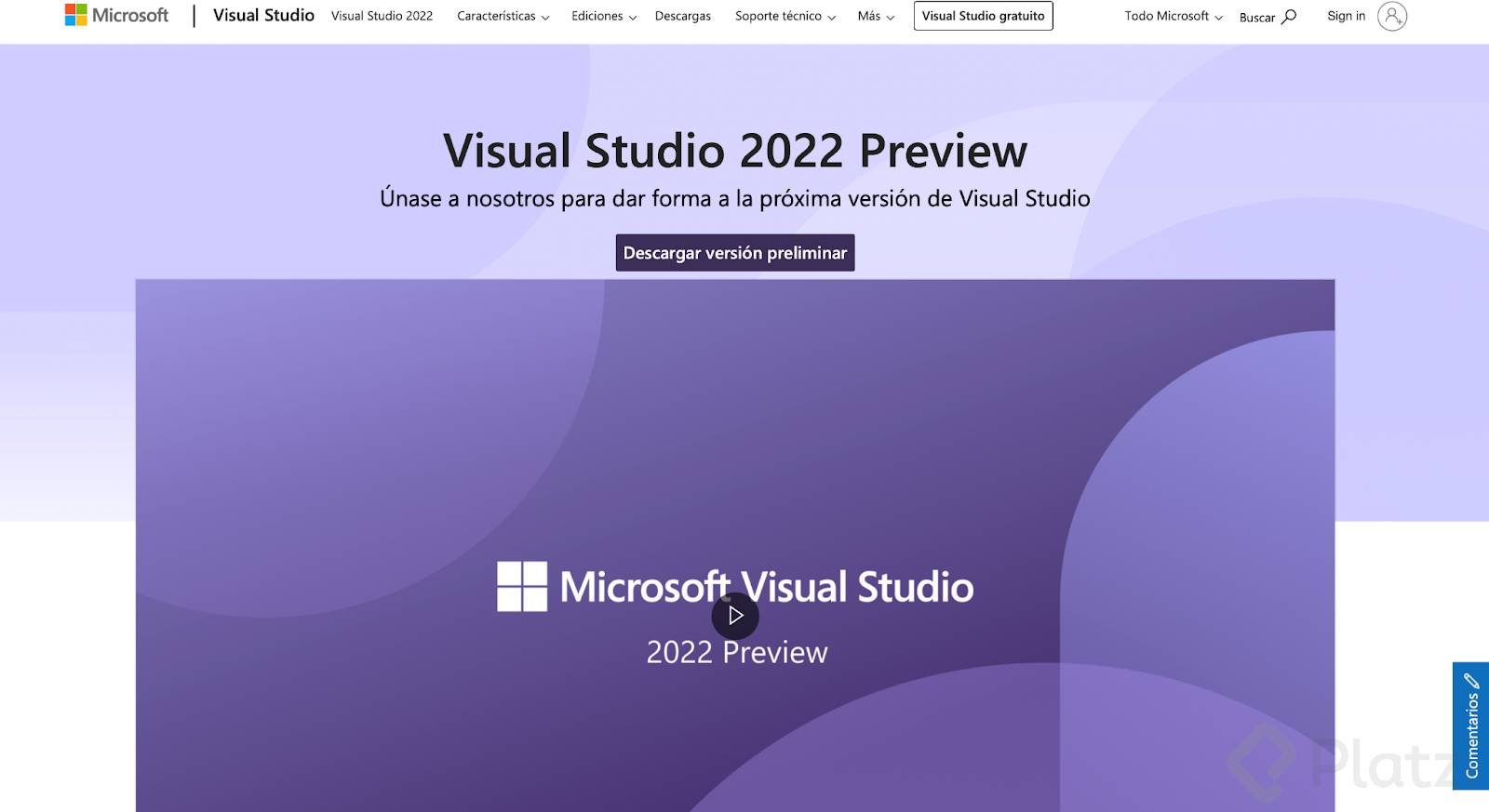The width and height of the screenshot is (1489, 812).
Task: Expand the Más dropdown menu
Action: 876,16
